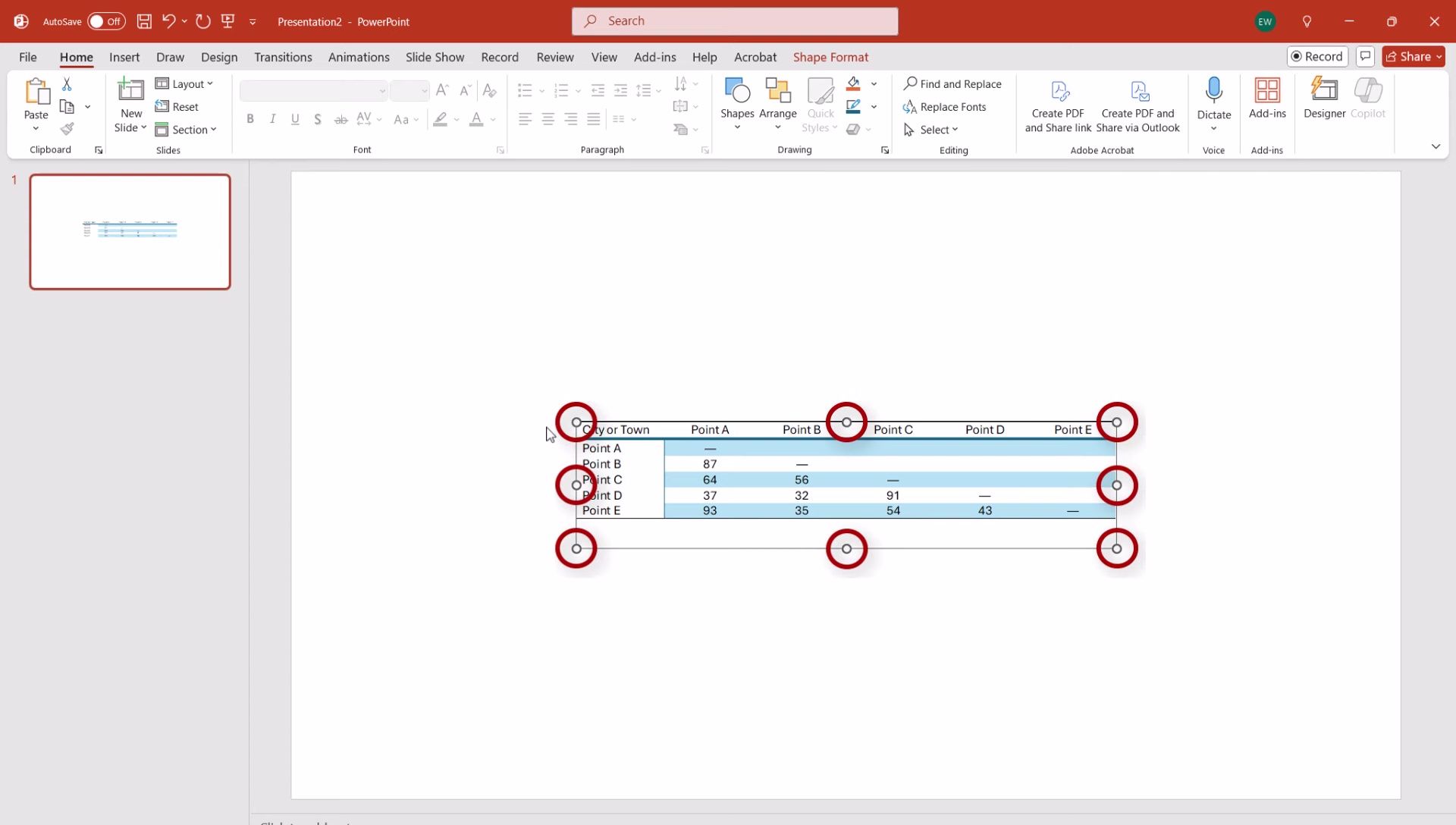The image size is (1456, 825).
Task: Open Font dialog launcher
Action: pyautogui.click(x=500, y=150)
